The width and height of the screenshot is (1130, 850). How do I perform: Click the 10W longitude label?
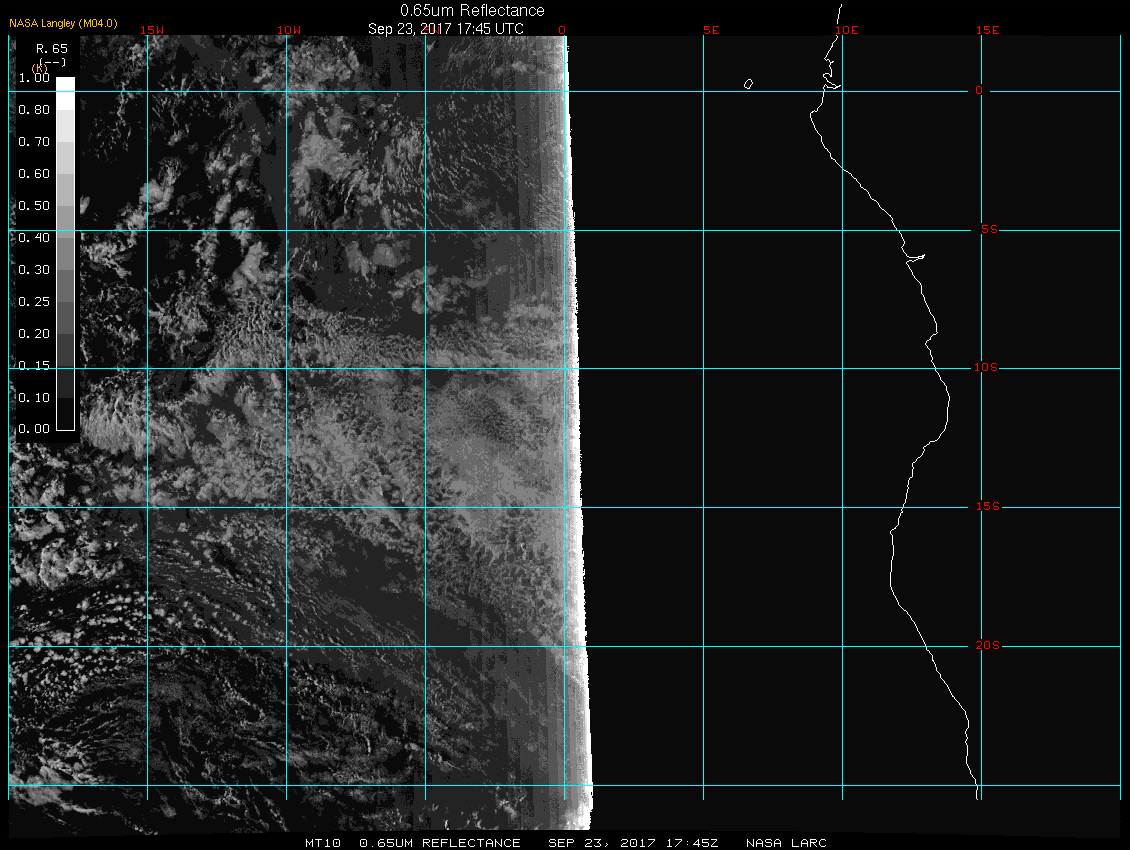point(289,30)
